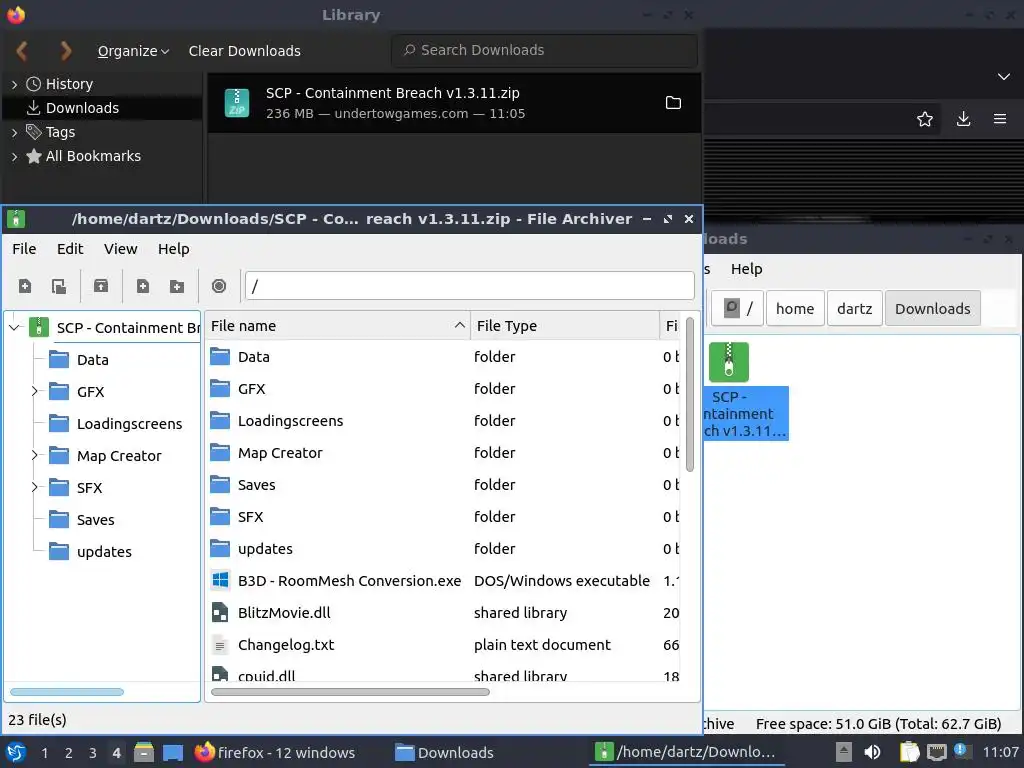1024x768 pixels.
Task: Click the network monitor tray icon
Action: coord(936,752)
